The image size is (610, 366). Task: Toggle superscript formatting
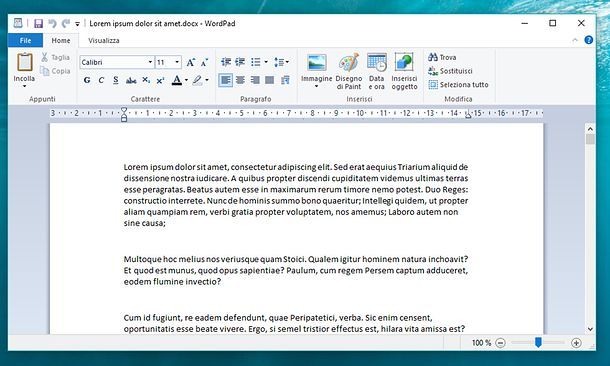(x=160, y=80)
